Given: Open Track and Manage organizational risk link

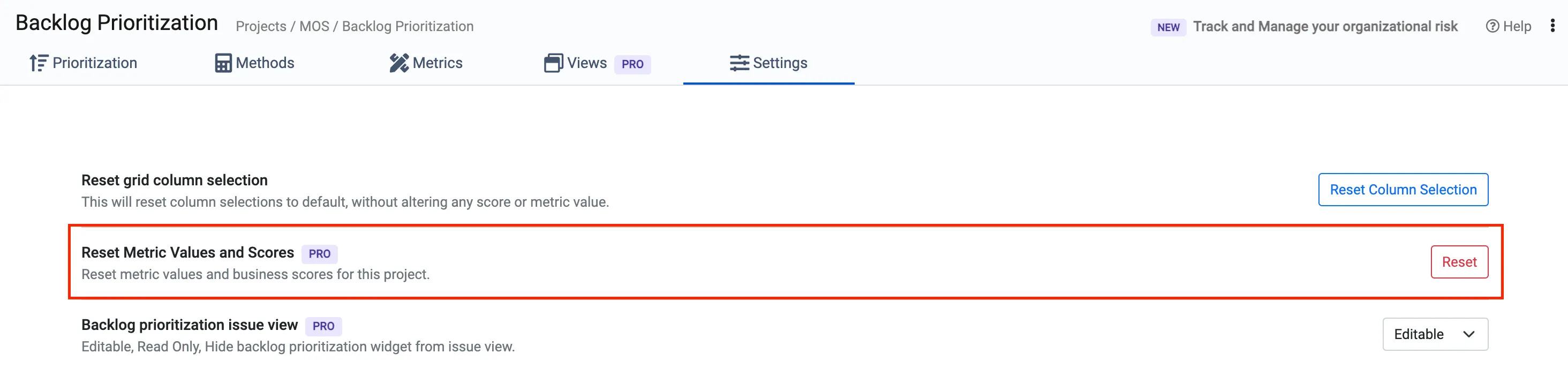Looking at the screenshot, I should (1324, 26).
